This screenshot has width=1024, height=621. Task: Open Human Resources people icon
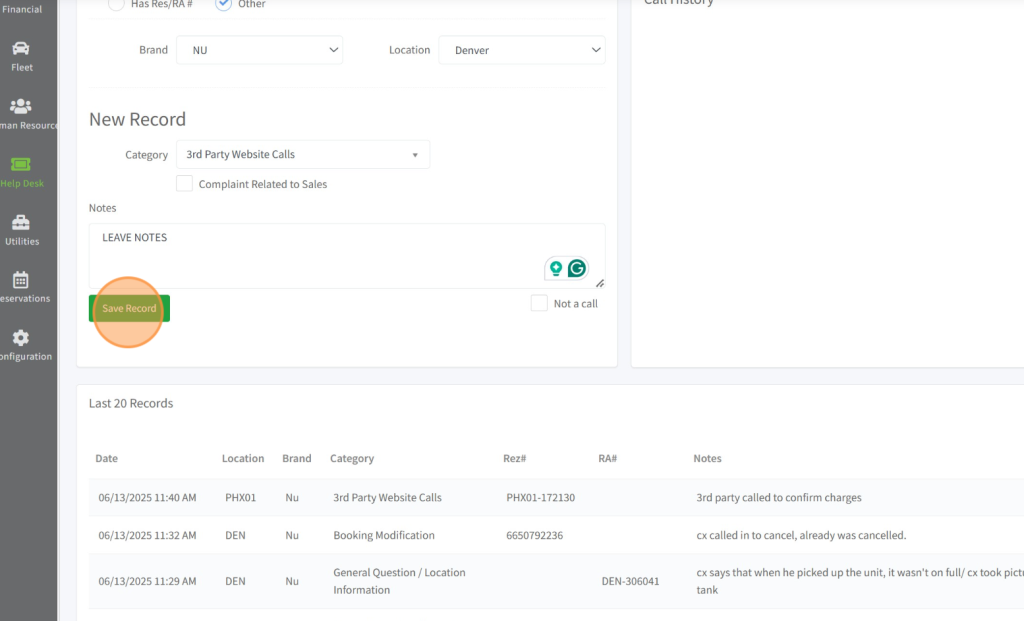[x=21, y=107]
